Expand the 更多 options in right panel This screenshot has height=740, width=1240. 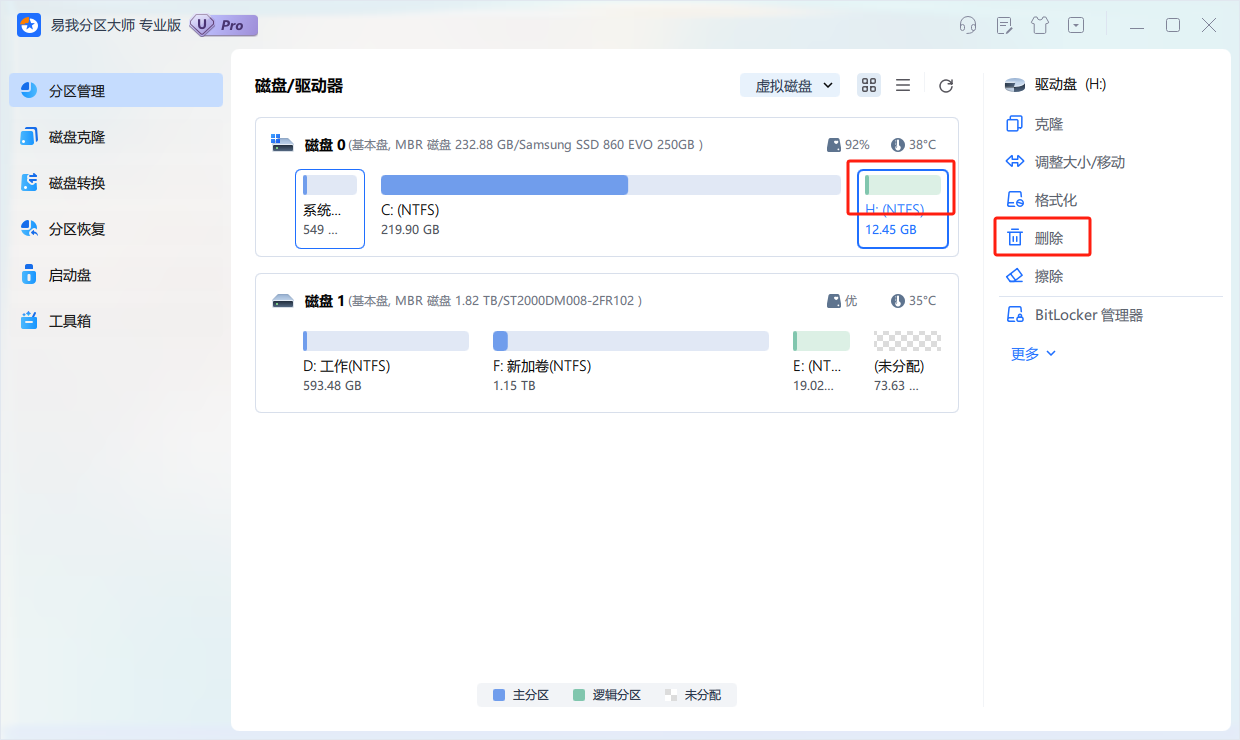(1031, 352)
